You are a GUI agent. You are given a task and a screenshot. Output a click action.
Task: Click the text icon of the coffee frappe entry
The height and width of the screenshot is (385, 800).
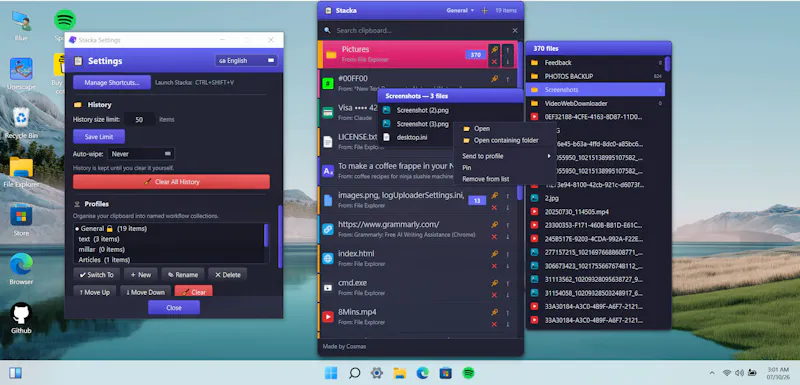pyautogui.click(x=328, y=171)
